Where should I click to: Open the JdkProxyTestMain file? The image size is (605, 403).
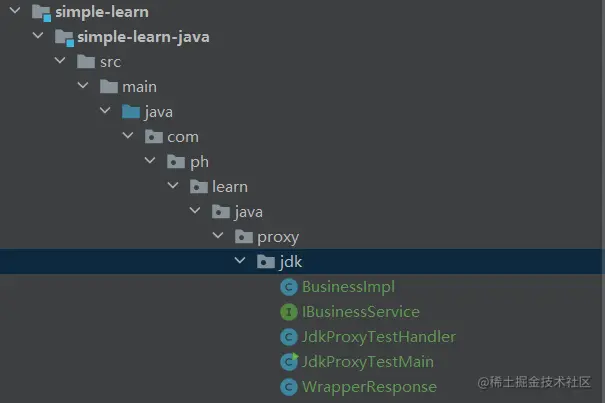(x=368, y=362)
